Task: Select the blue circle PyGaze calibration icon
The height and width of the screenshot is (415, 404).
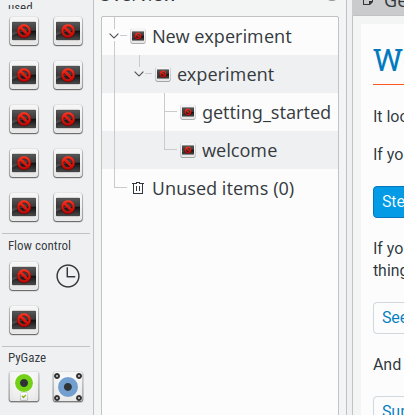Action: (x=68, y=387)
